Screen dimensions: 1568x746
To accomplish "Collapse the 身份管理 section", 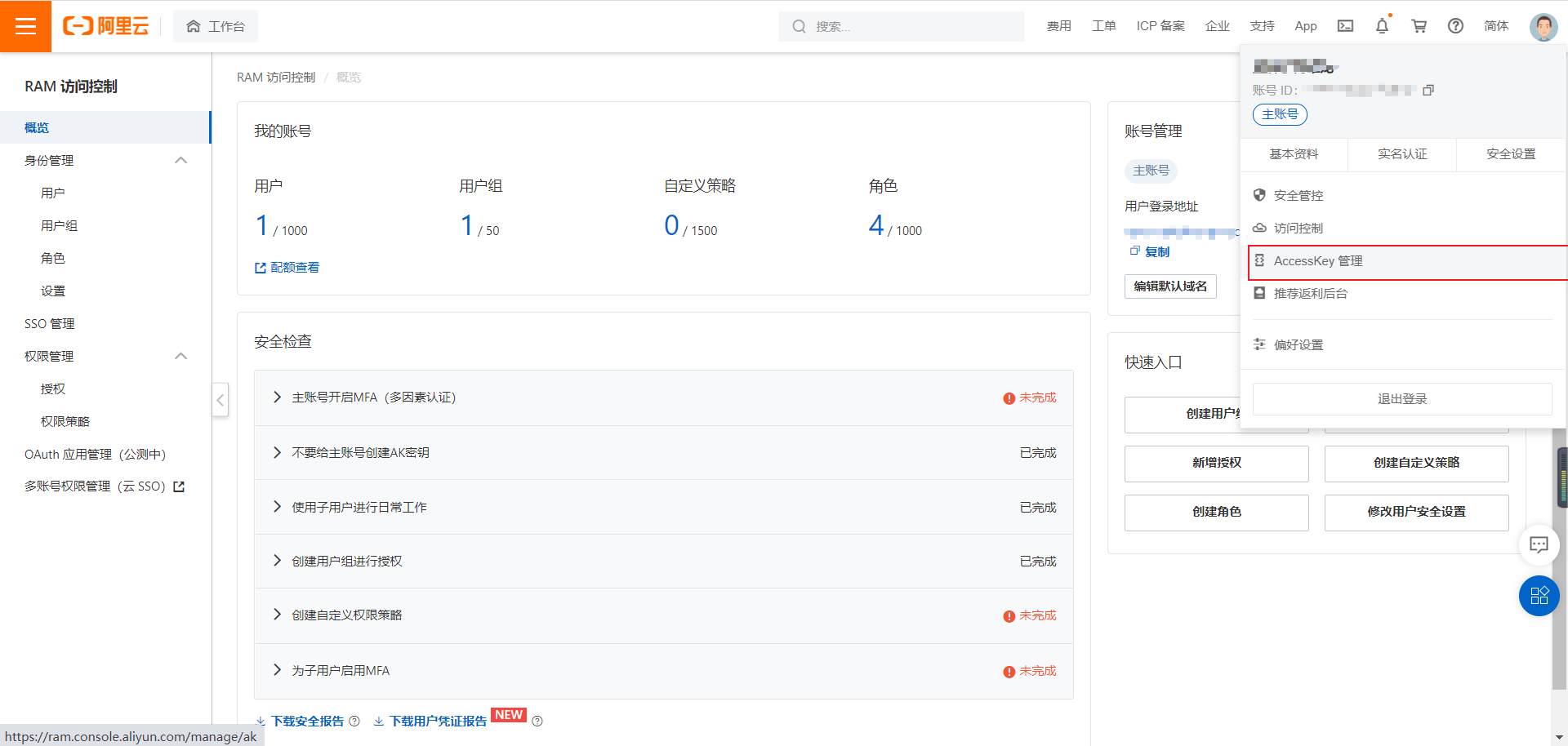I will click(181, 160).
